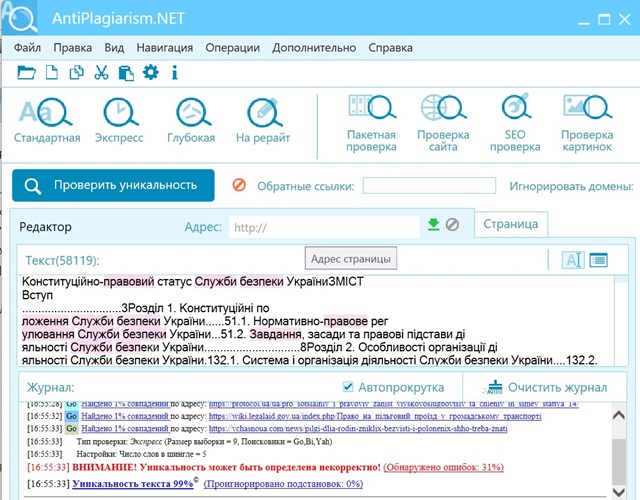Image resolution: width=640 pixels, height=500 pixels.
Task: Click inside the editor text area
Action: click(316, 320)
